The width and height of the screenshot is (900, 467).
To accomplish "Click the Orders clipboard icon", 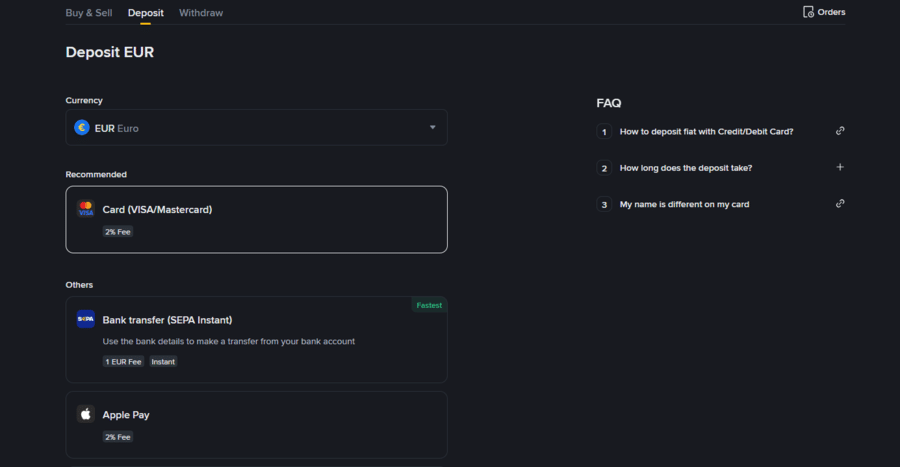I will click(x=808, y=12).
